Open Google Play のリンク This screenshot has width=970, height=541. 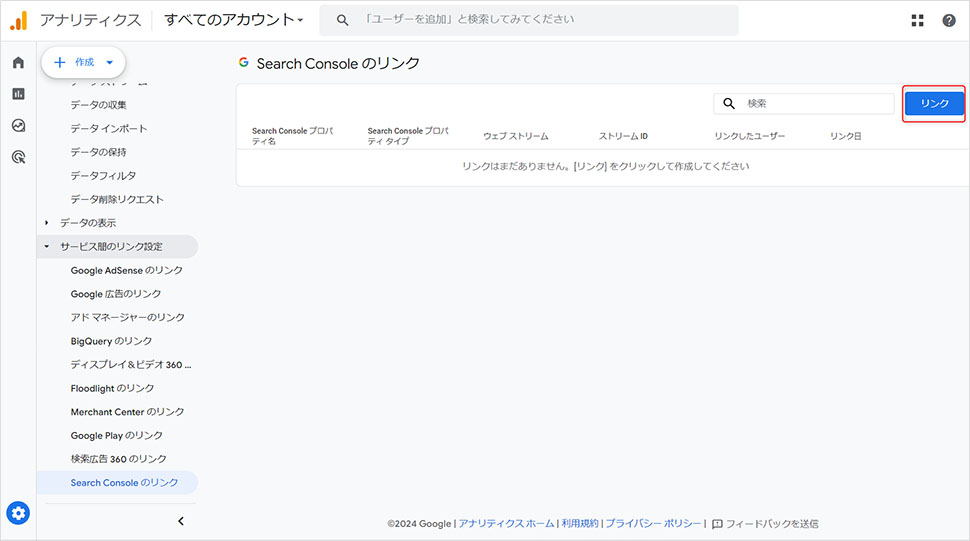click(x=116, y=435)
